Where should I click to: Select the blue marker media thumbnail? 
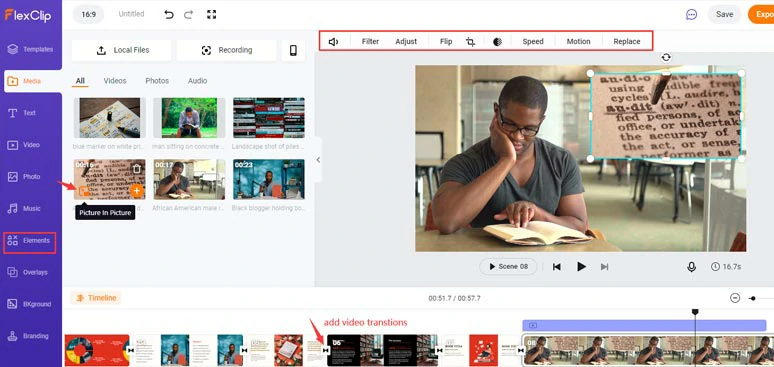(x=110, y=118)
